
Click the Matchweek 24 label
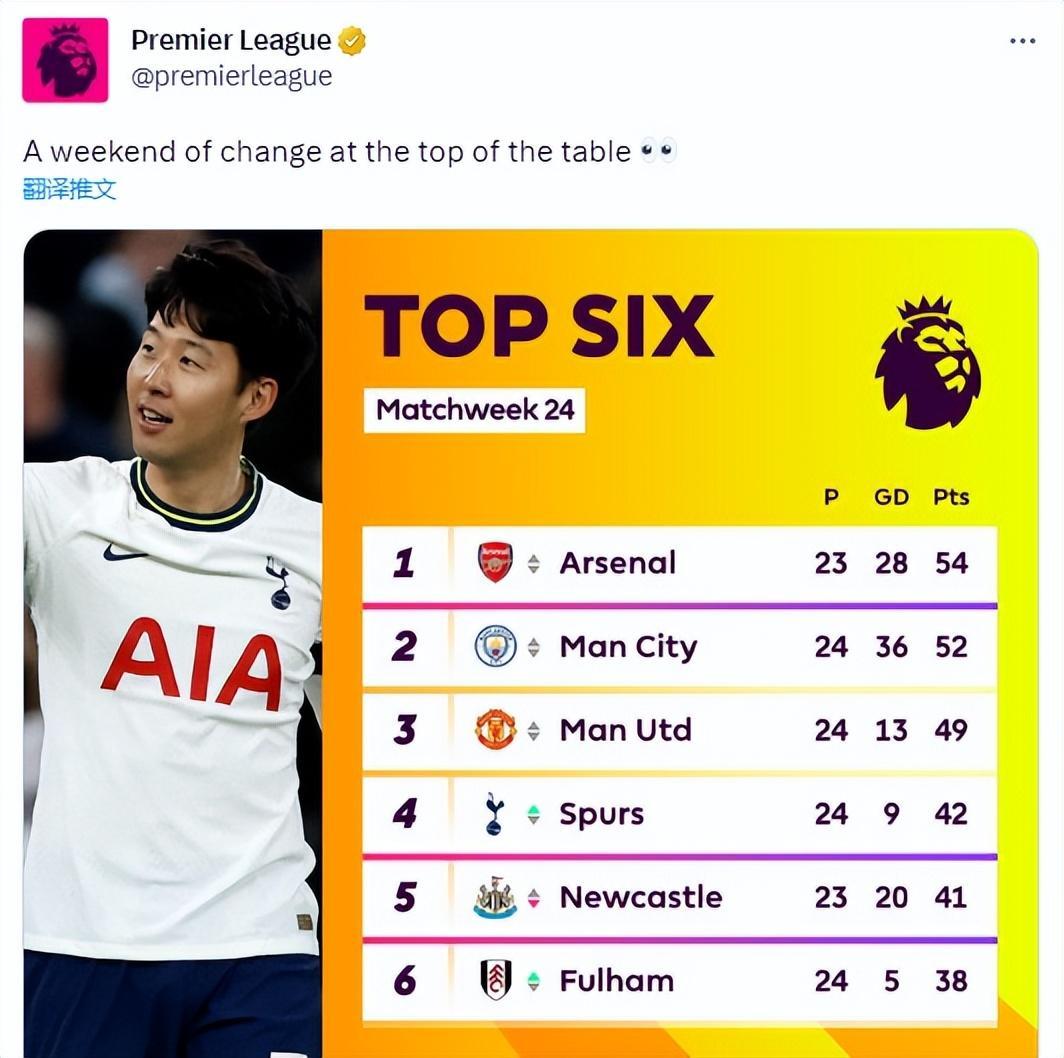[474, 410]
